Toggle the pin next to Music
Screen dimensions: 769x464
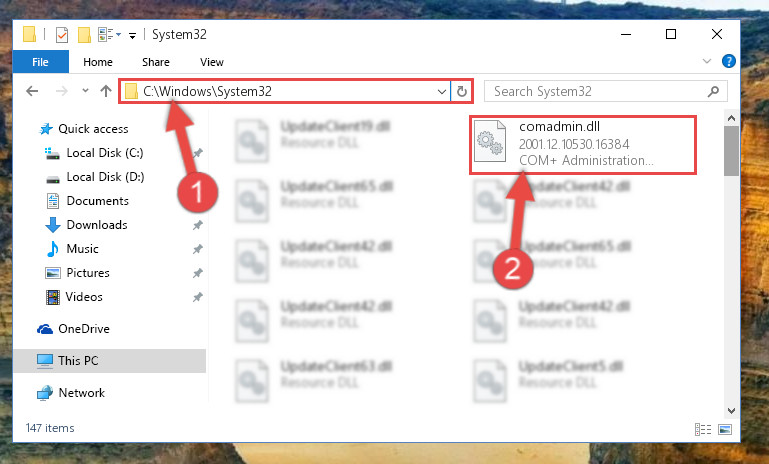click(198, 249)
